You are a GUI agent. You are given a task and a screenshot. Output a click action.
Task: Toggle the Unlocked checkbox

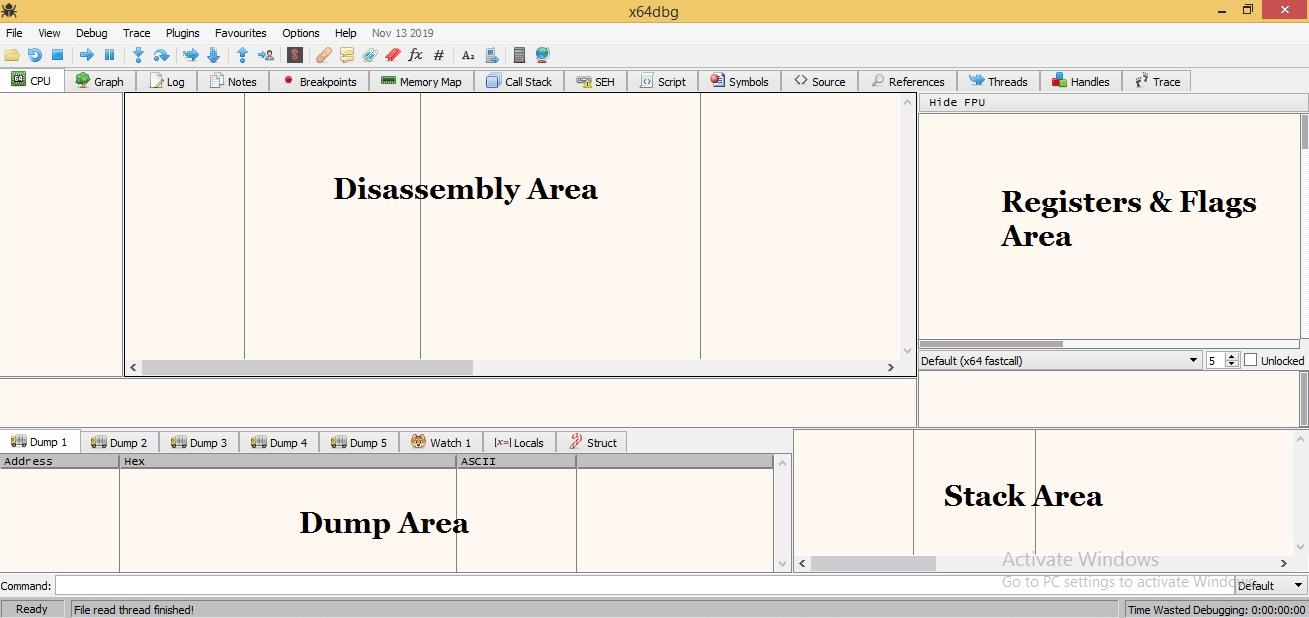coord(1250,360)
